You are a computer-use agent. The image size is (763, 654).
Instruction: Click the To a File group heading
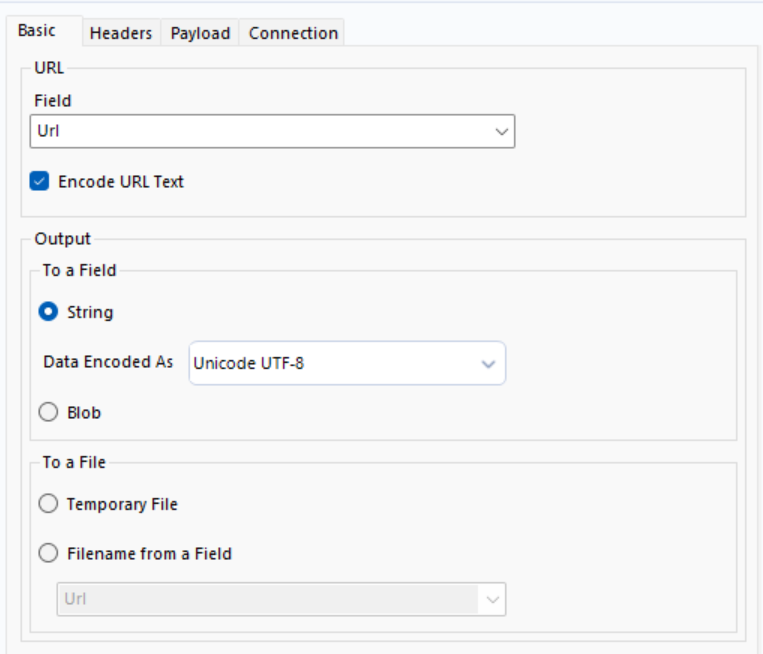[74, 462]
